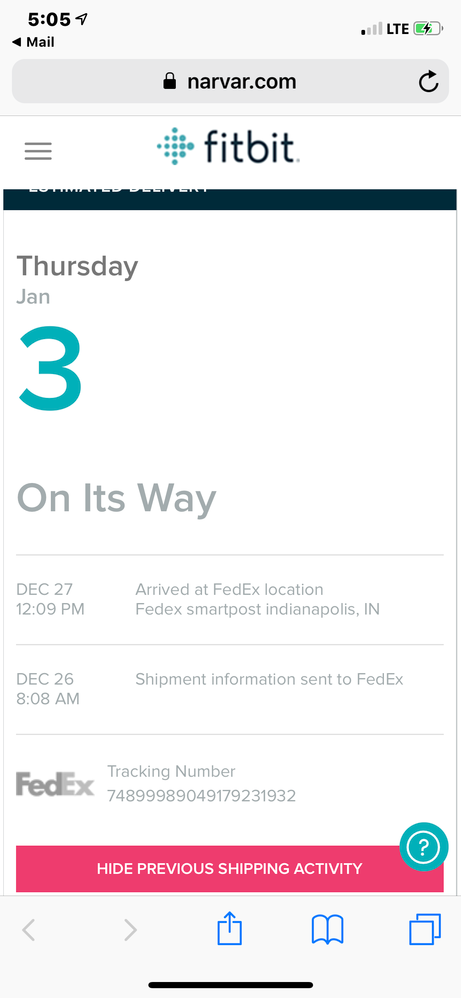The image size is (461, 998).
Task: Tap the padlock icon in the address bar
Action: (169, 81)
